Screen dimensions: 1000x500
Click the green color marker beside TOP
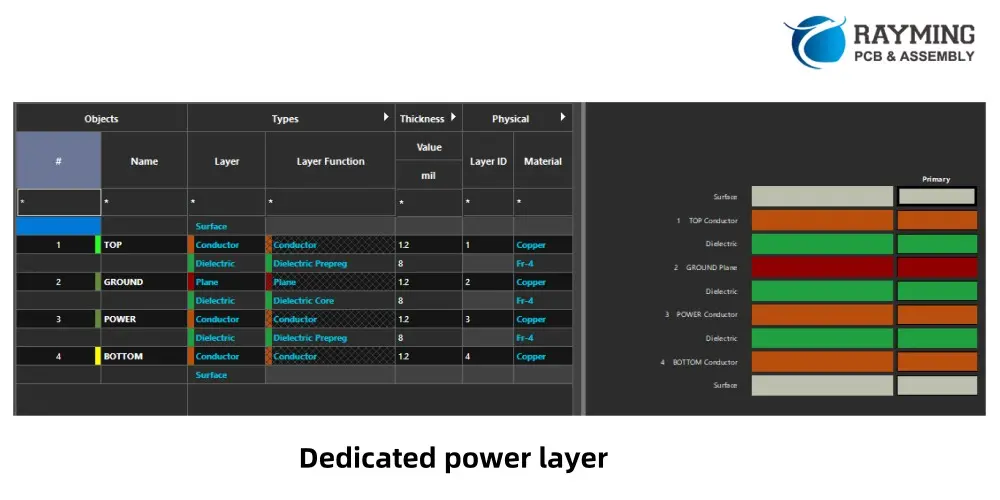97,245
